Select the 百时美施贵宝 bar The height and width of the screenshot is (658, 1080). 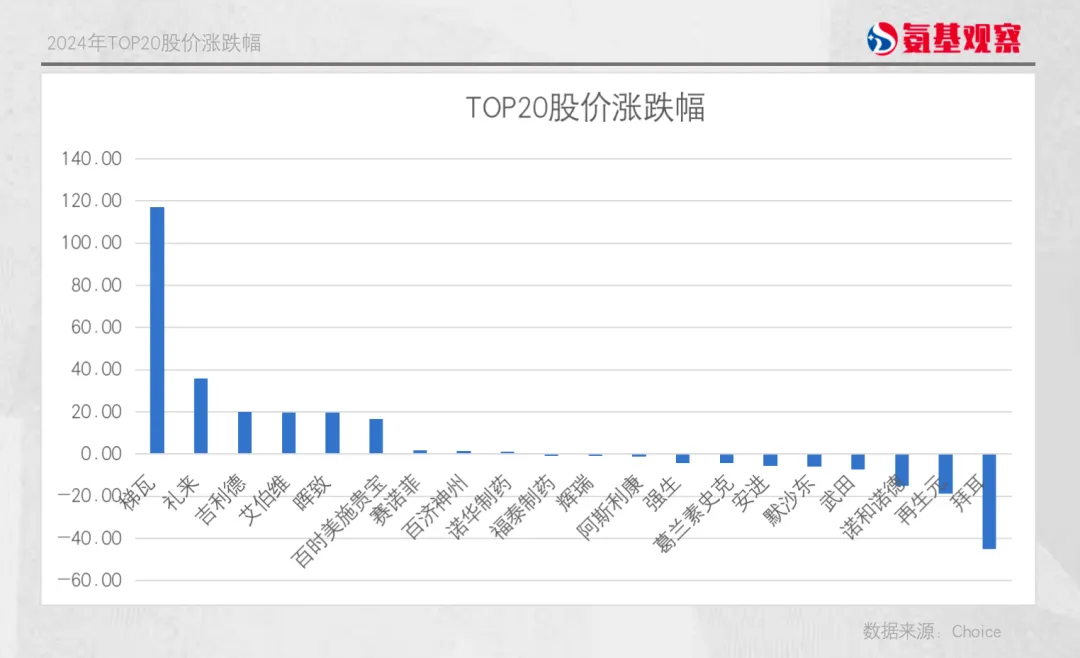click(x=376, y=436)
